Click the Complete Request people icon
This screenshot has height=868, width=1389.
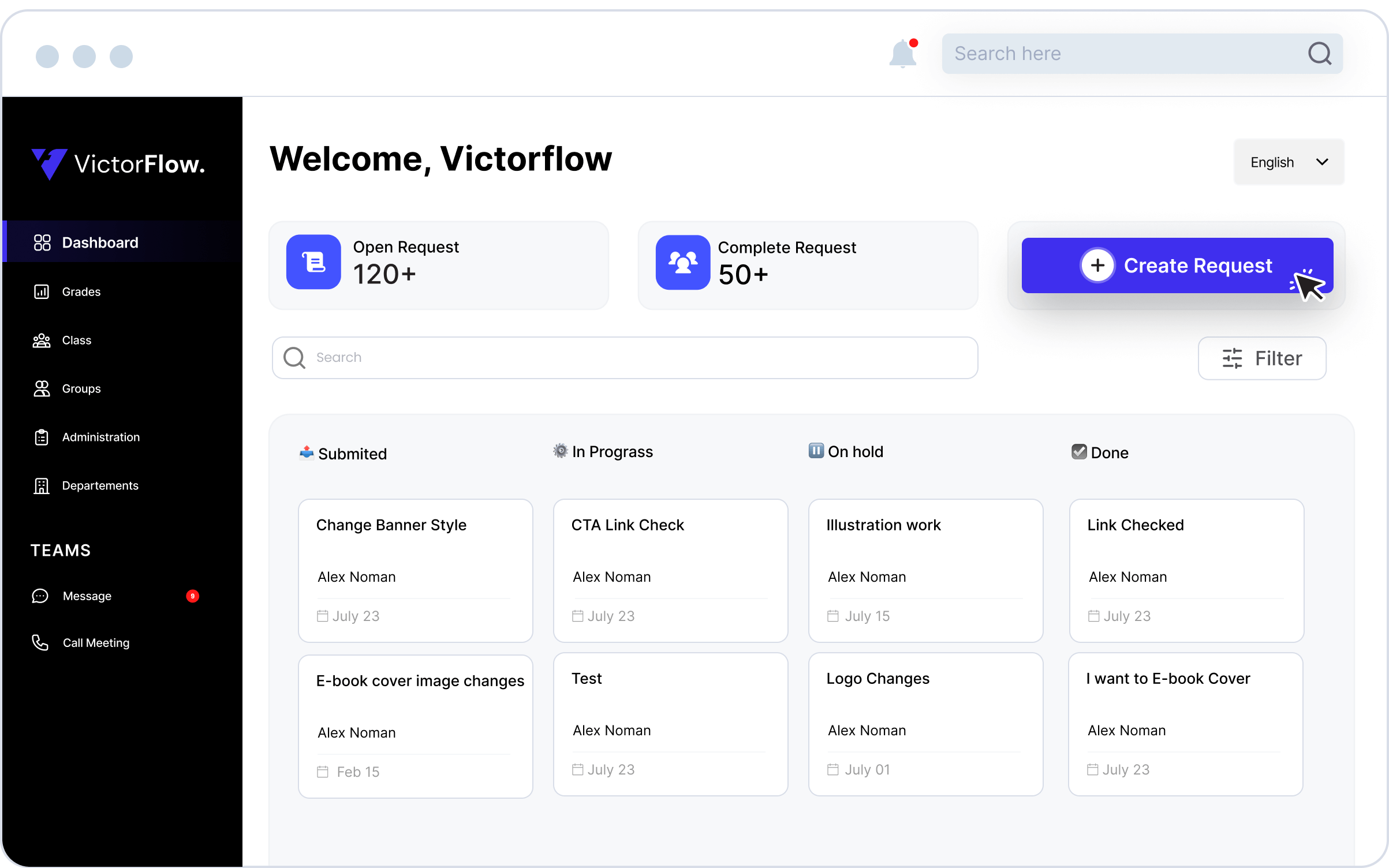click(682, 263)
